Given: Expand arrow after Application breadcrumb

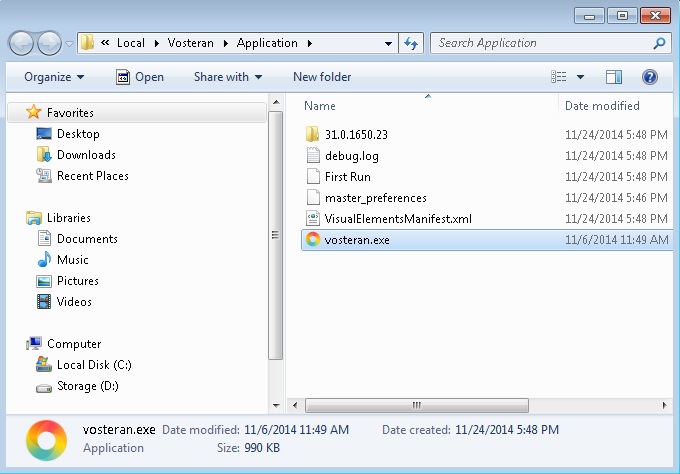Looking at the screenshot, I should point(310,43).
